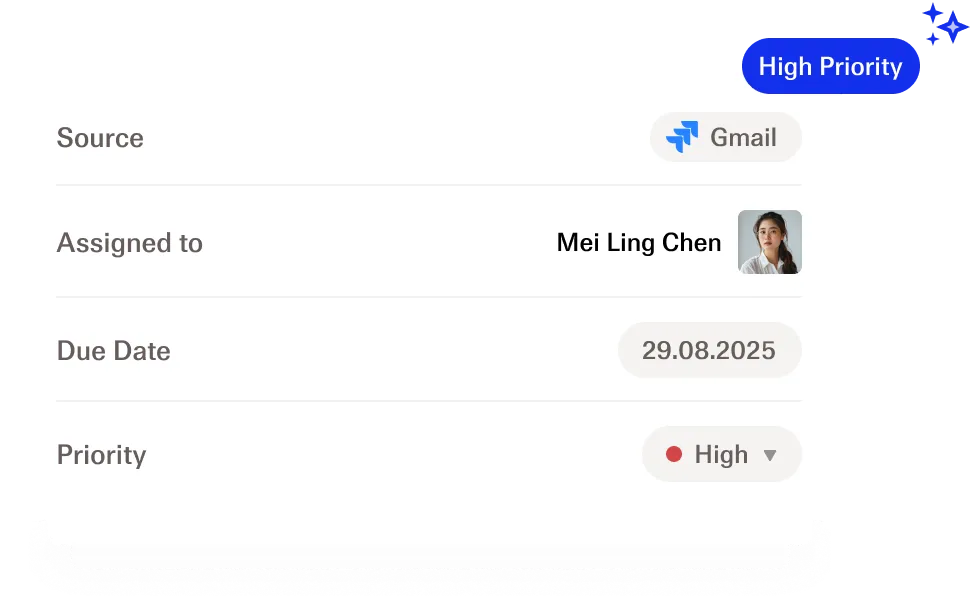Click the small lower sparkle star
Screen dimensions: 970x612
point(932,39)
